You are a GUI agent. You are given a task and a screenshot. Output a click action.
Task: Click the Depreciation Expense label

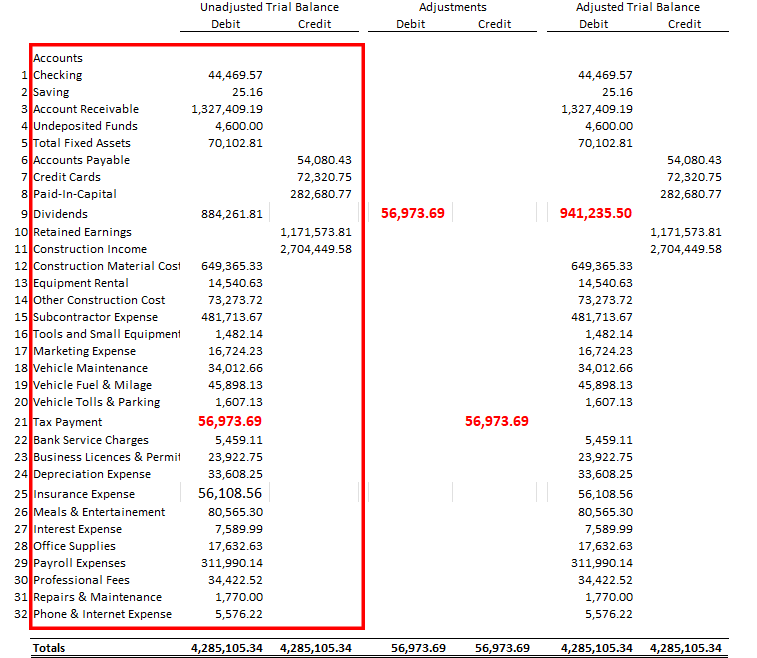[92, 474]
